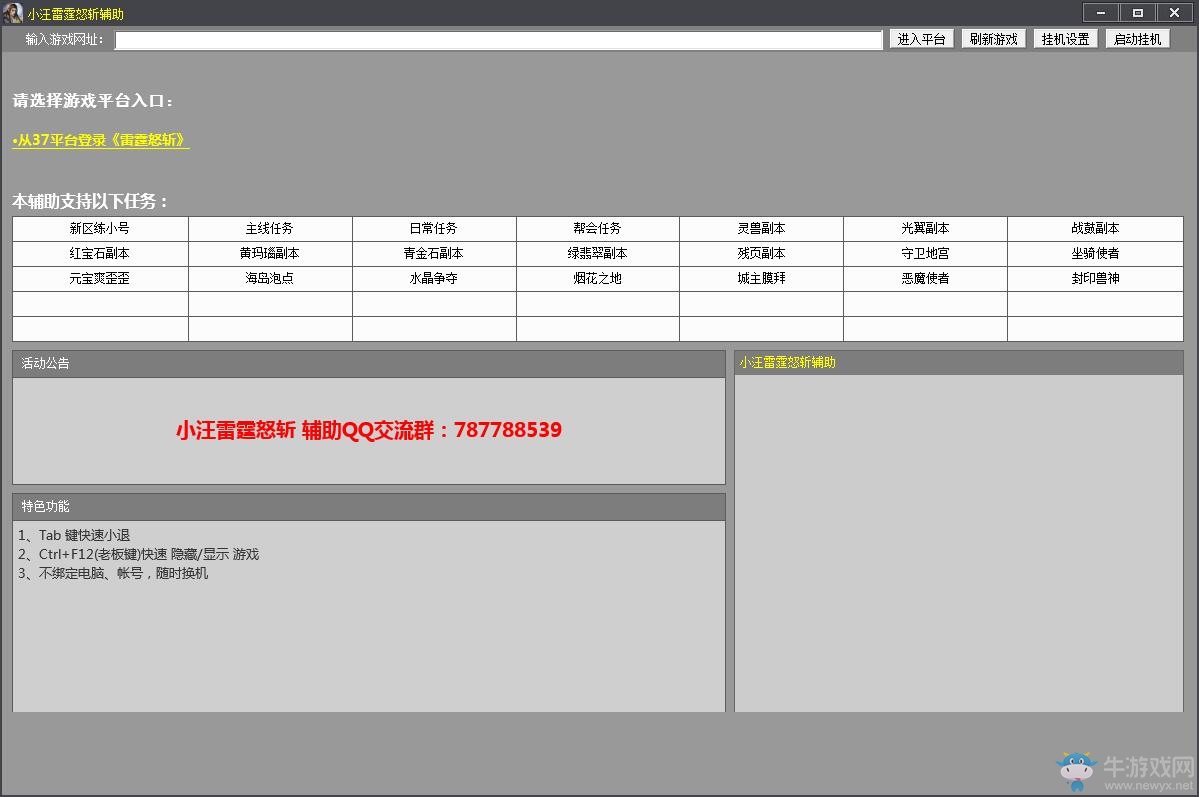Click the 活动公告 panel header
This screenshot has height=797, width=1199.
[369, 364]
